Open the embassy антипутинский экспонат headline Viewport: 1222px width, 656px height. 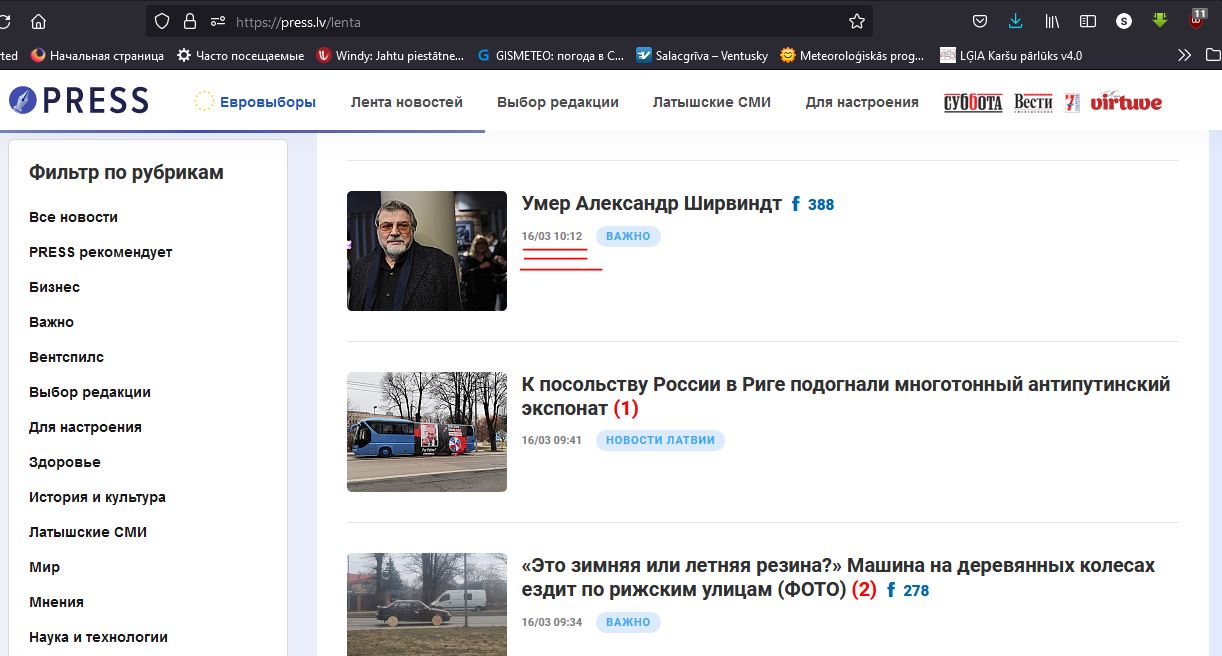[846, 396]
